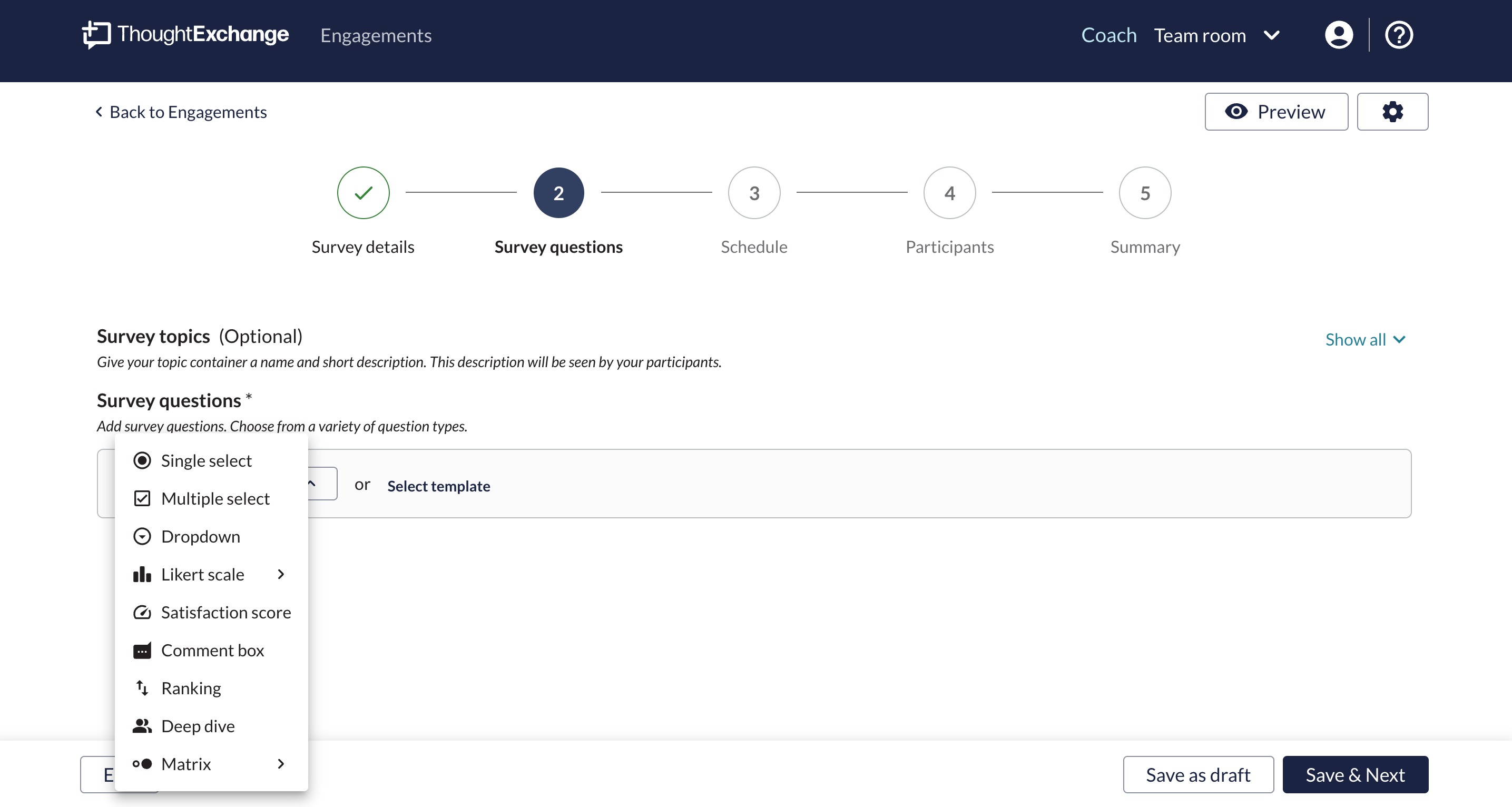Jump to step 3 Schedule
The height and width of the screenshot is (807, 1512).
point(754,192)
